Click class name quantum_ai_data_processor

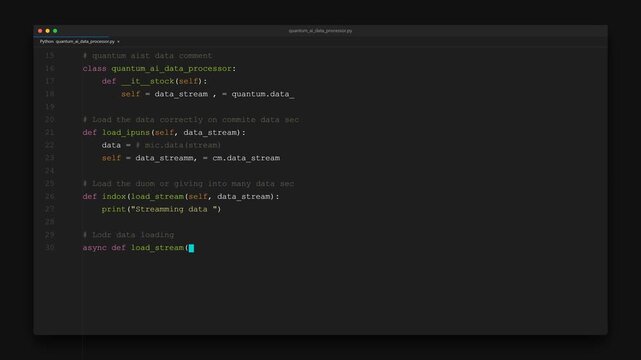pos(171,69)
